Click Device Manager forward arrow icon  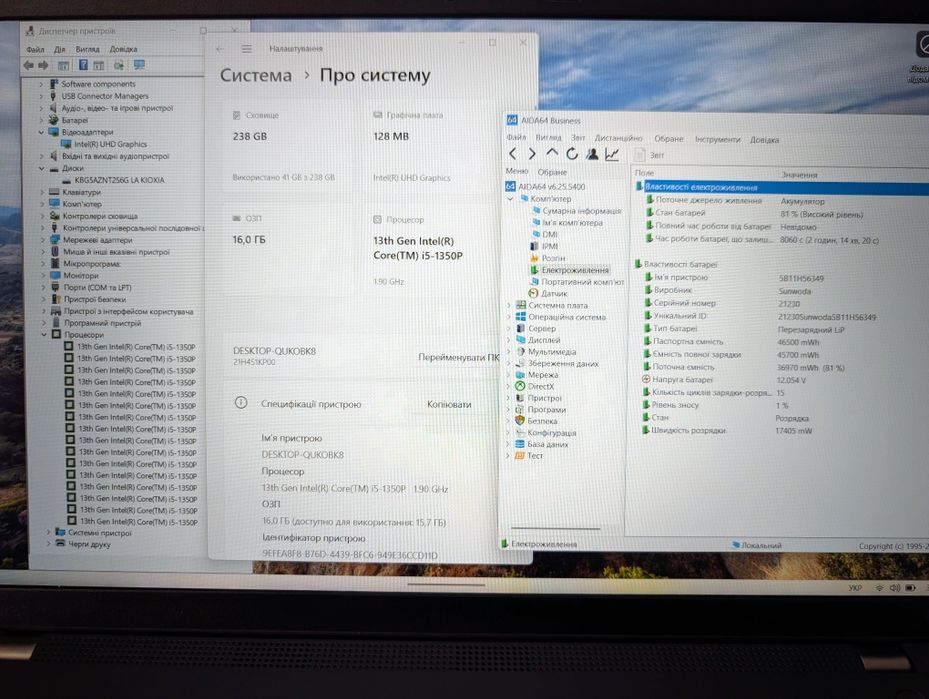43,65
